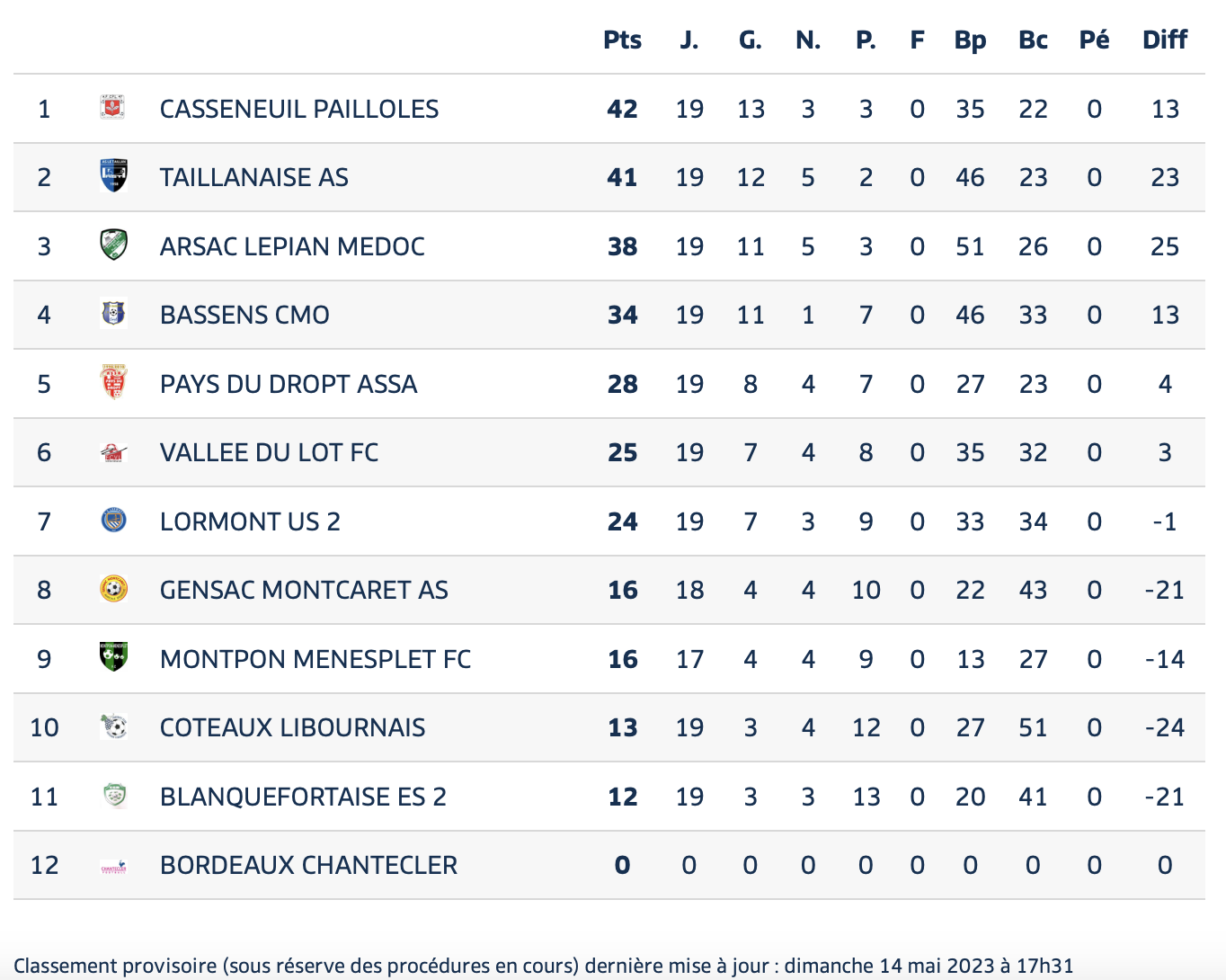
Task: Click the Pays du Dropt ASSA logo
Action: [113, 383]
